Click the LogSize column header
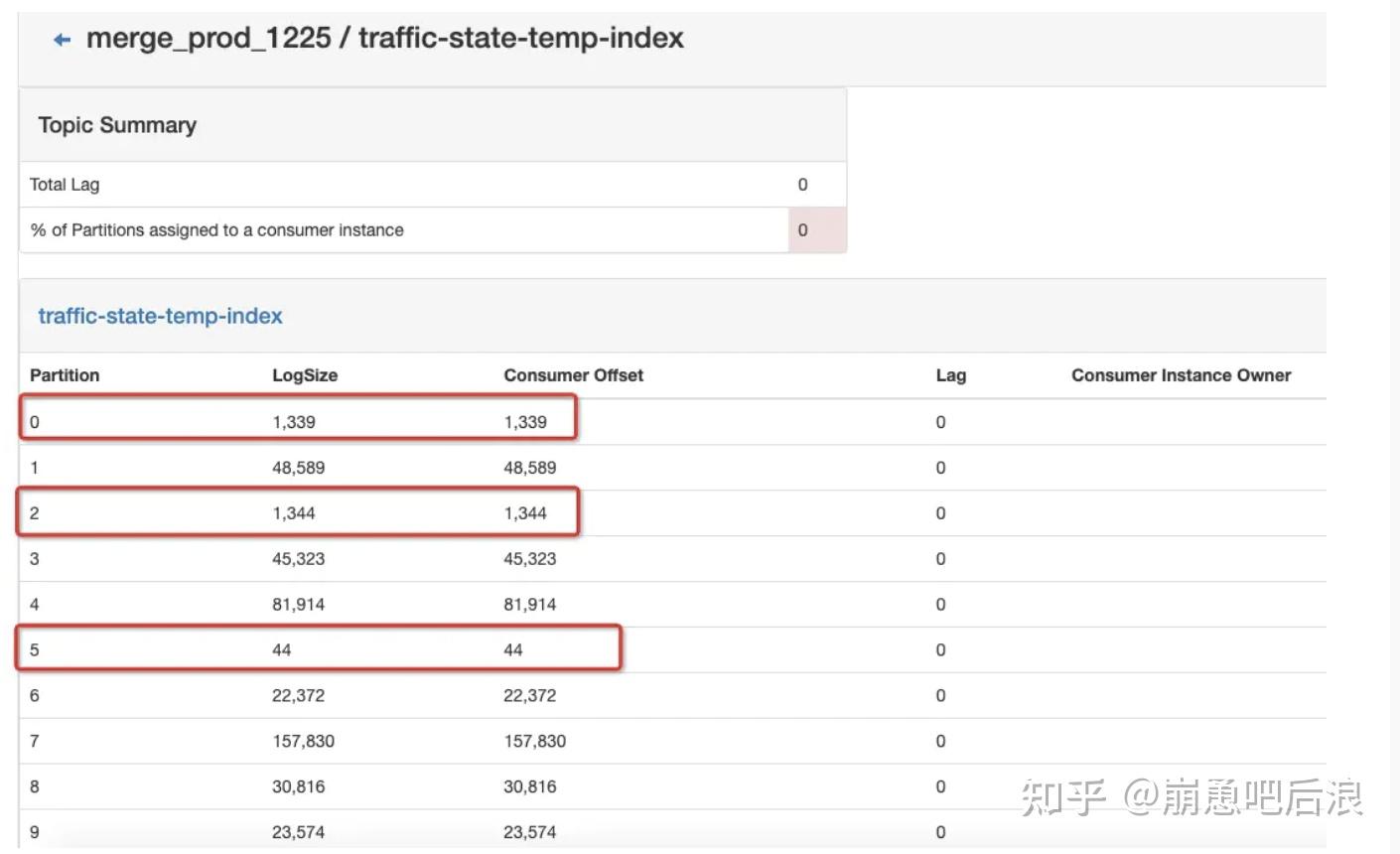This screenshot has width=1400, height=854. [305, 375]
